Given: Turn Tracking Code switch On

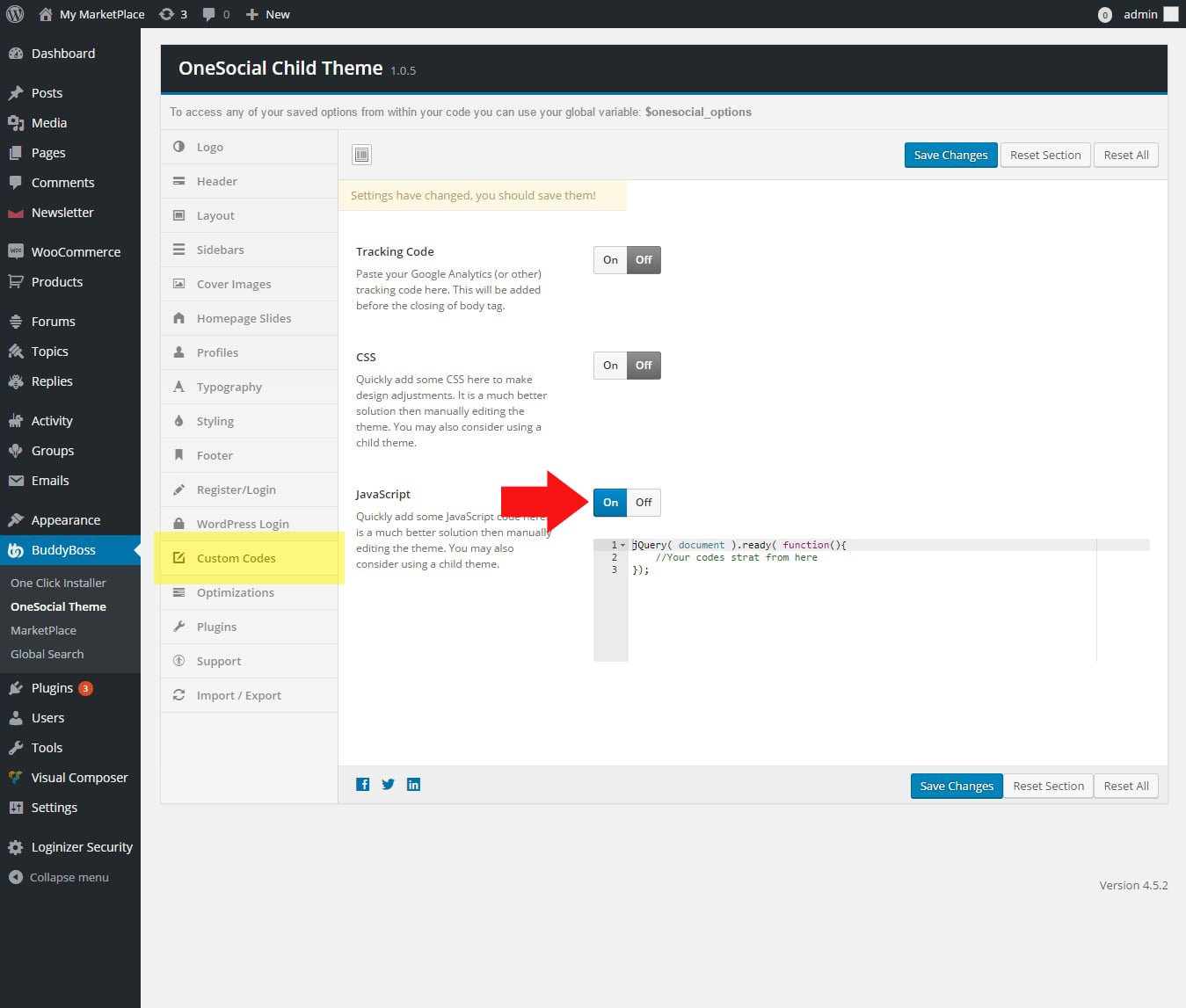Looking at the screenshot, I should [x=610, y=260].
